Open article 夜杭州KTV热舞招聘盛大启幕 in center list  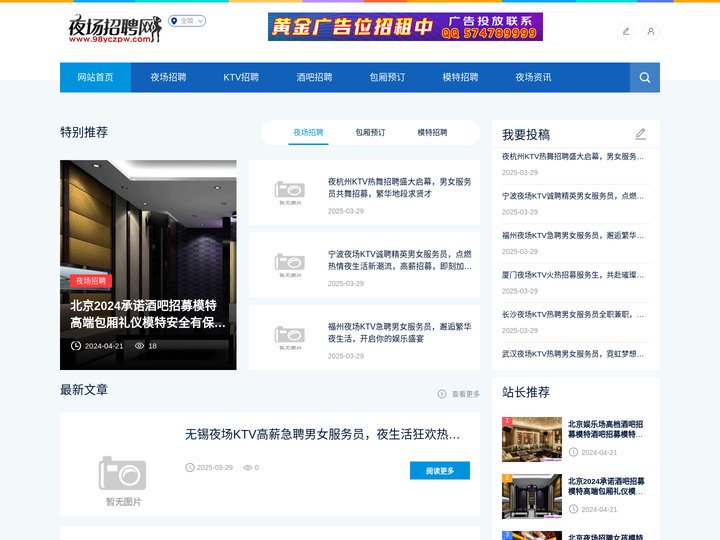click(399, 188)
